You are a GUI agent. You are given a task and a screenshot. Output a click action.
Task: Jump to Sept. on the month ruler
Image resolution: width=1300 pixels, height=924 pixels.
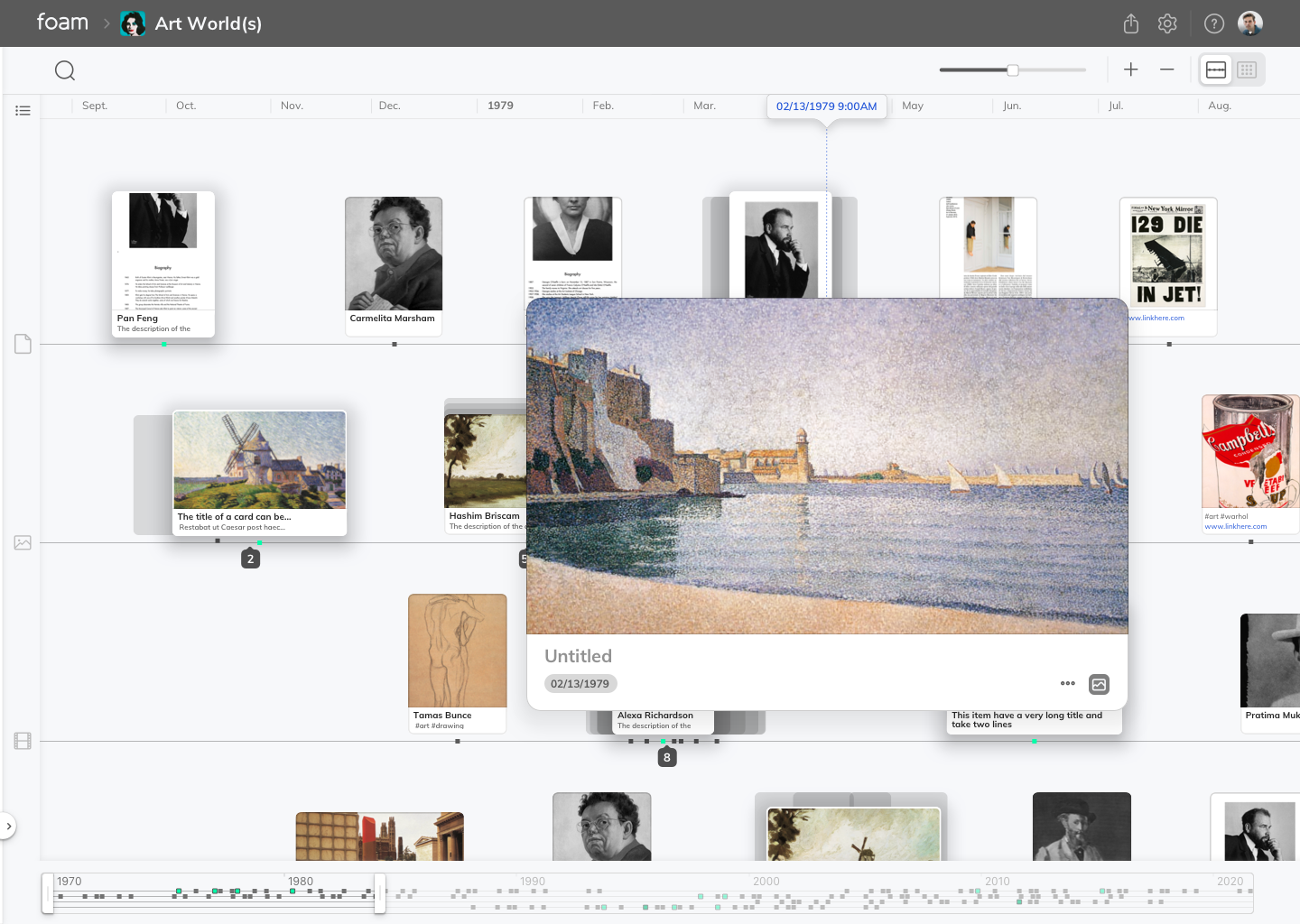tap(95, 106)
